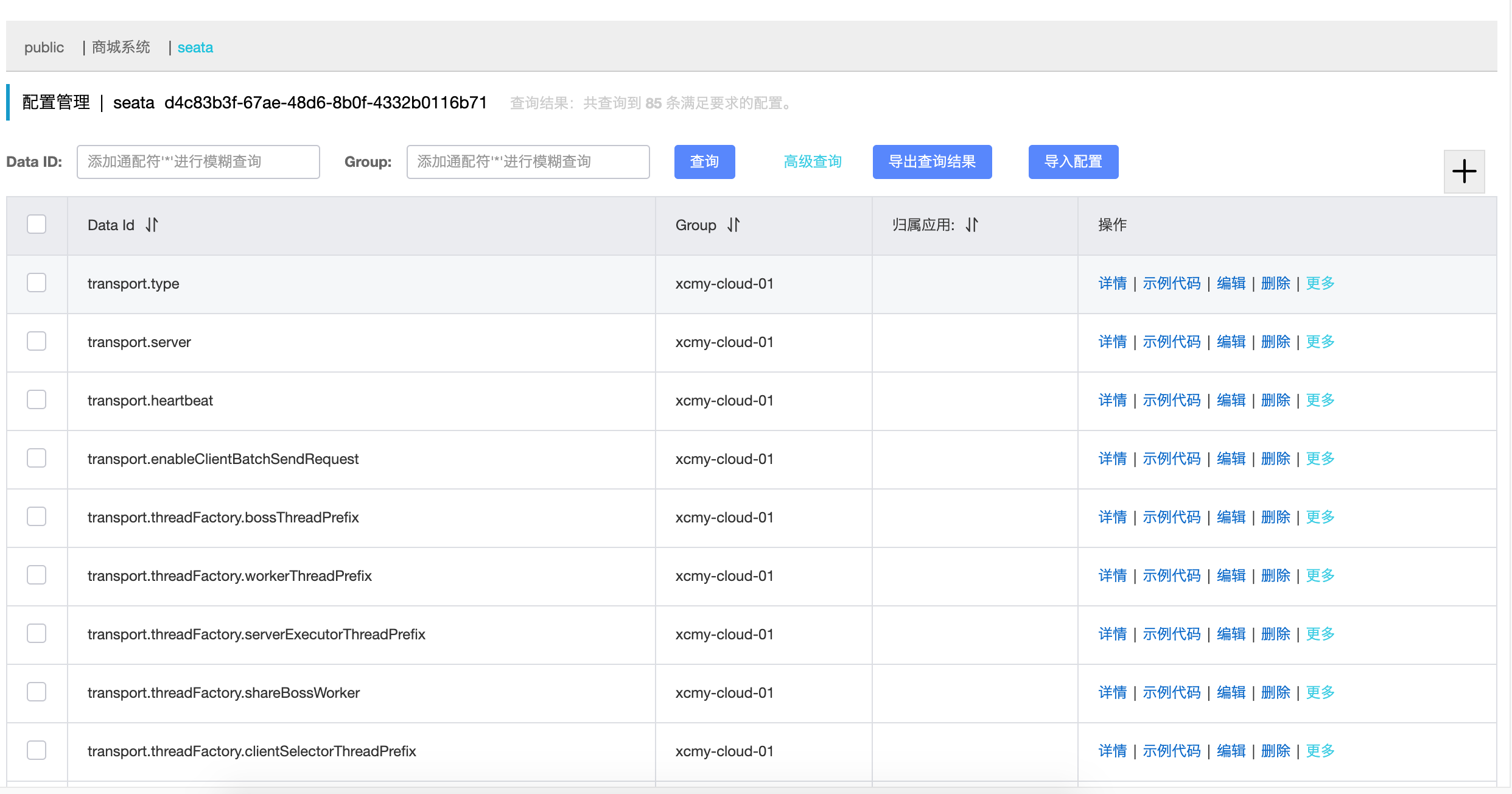Check the transport.type row checkbox
This screenshot has height=794, width=1512.
pos(37,283)
